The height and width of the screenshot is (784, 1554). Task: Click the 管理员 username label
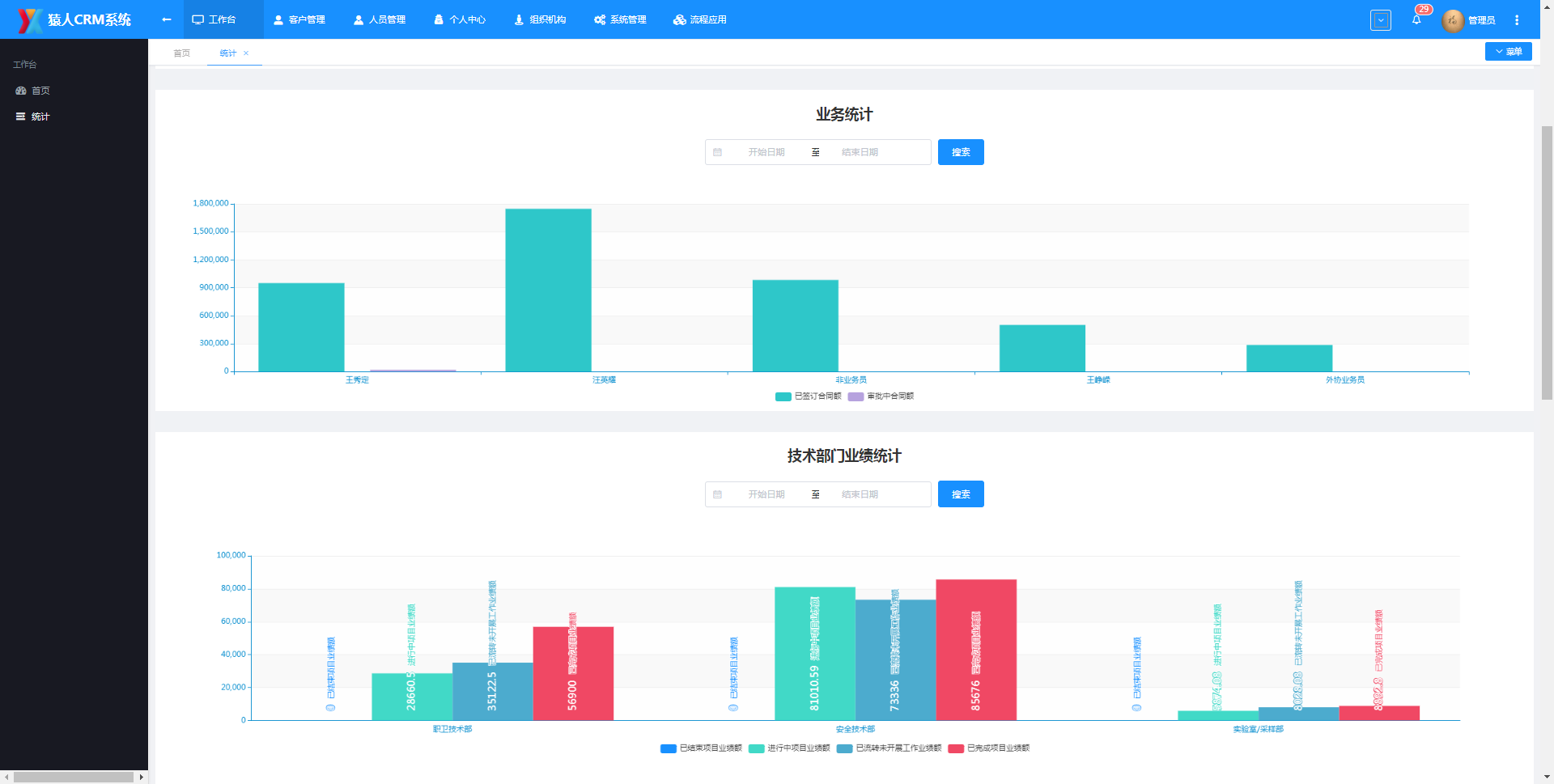click(x=1482, y=20)
